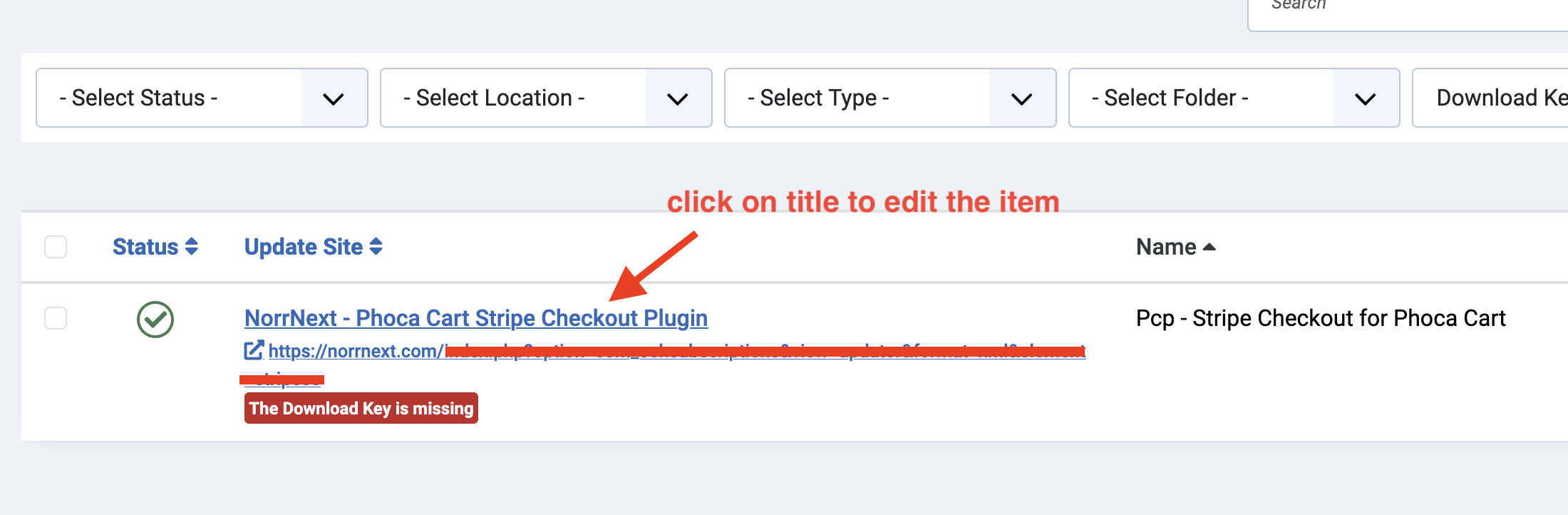Click the Name column ascending arrow
The image size is (1568, 515).
(x=1209, y=247)
